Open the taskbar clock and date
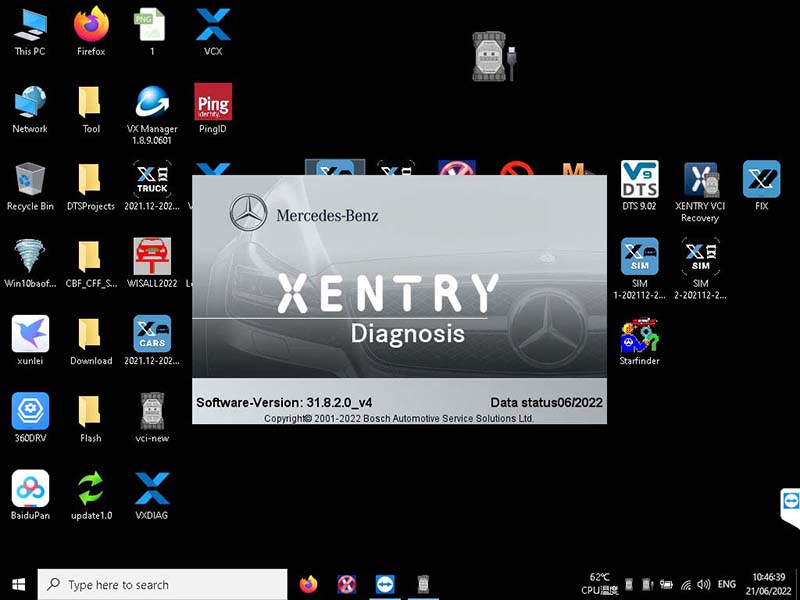 point(768,584)
